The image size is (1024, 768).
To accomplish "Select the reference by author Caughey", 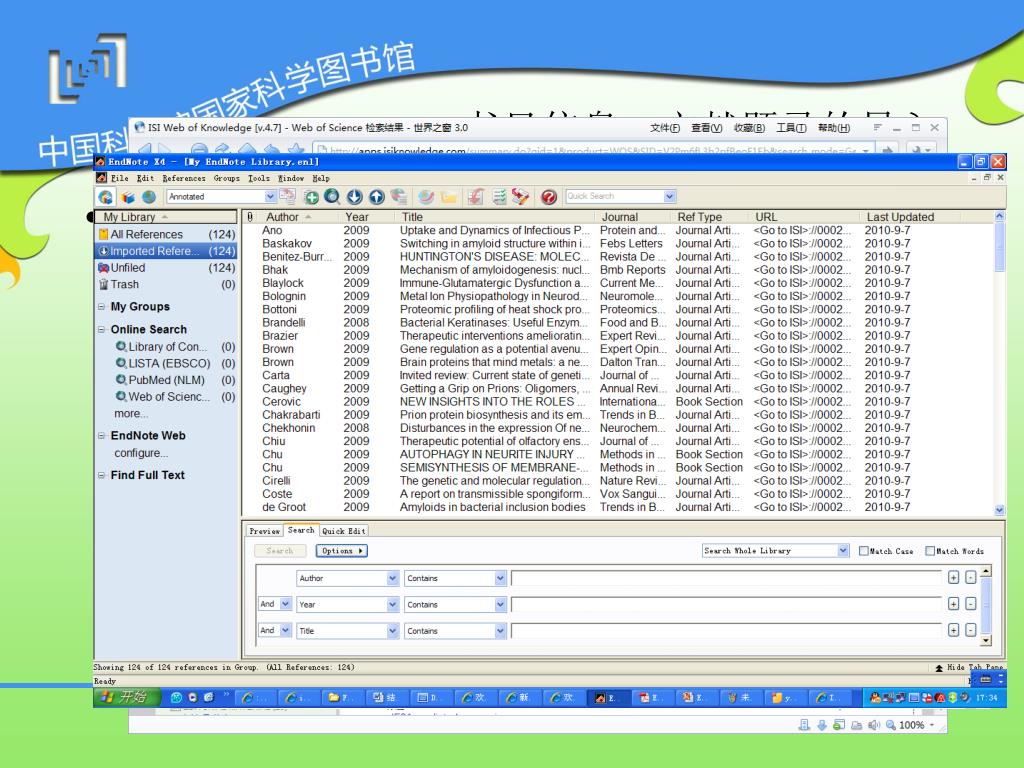I will (x=284, y=389).
